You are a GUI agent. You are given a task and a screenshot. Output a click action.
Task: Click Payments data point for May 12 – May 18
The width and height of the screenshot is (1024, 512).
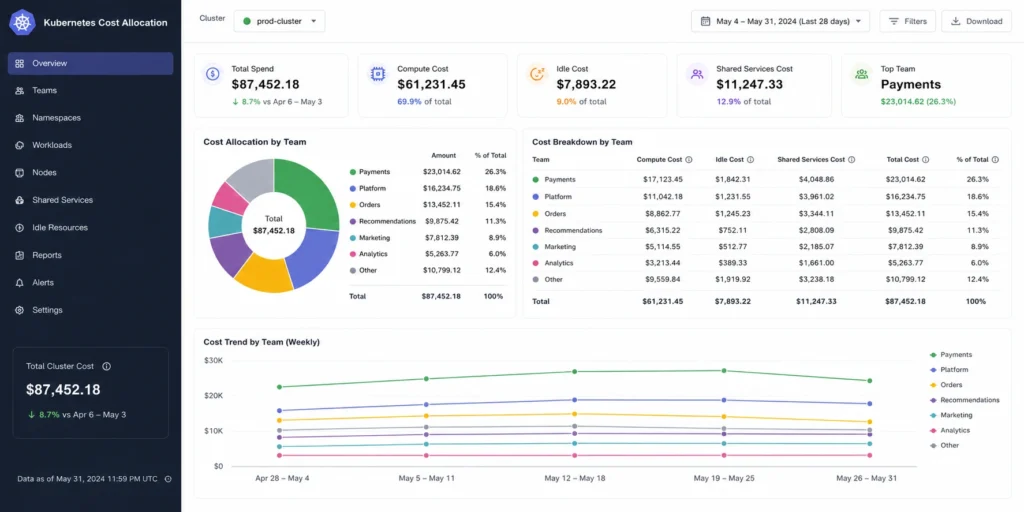[575, 372]
